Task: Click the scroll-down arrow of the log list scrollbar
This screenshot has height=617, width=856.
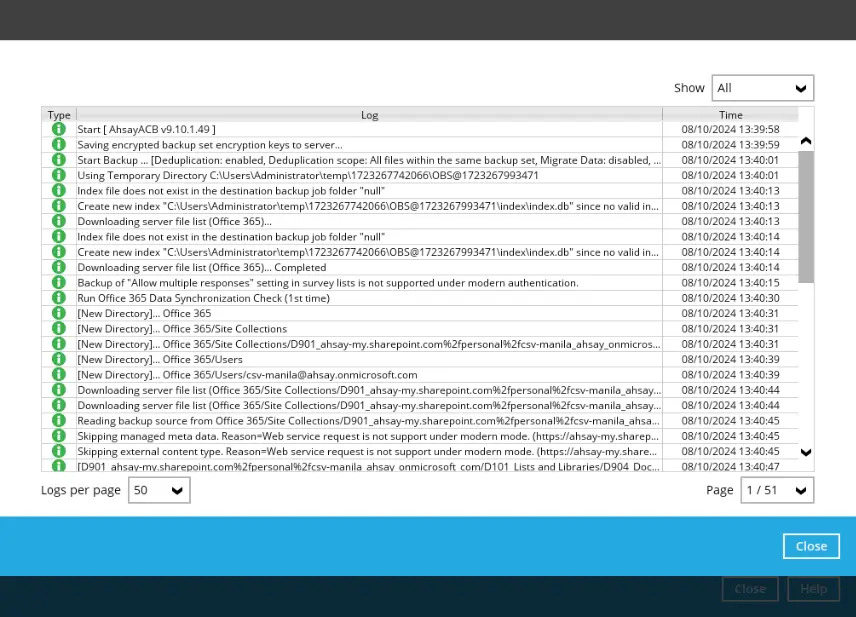Action: pos(806,453)
